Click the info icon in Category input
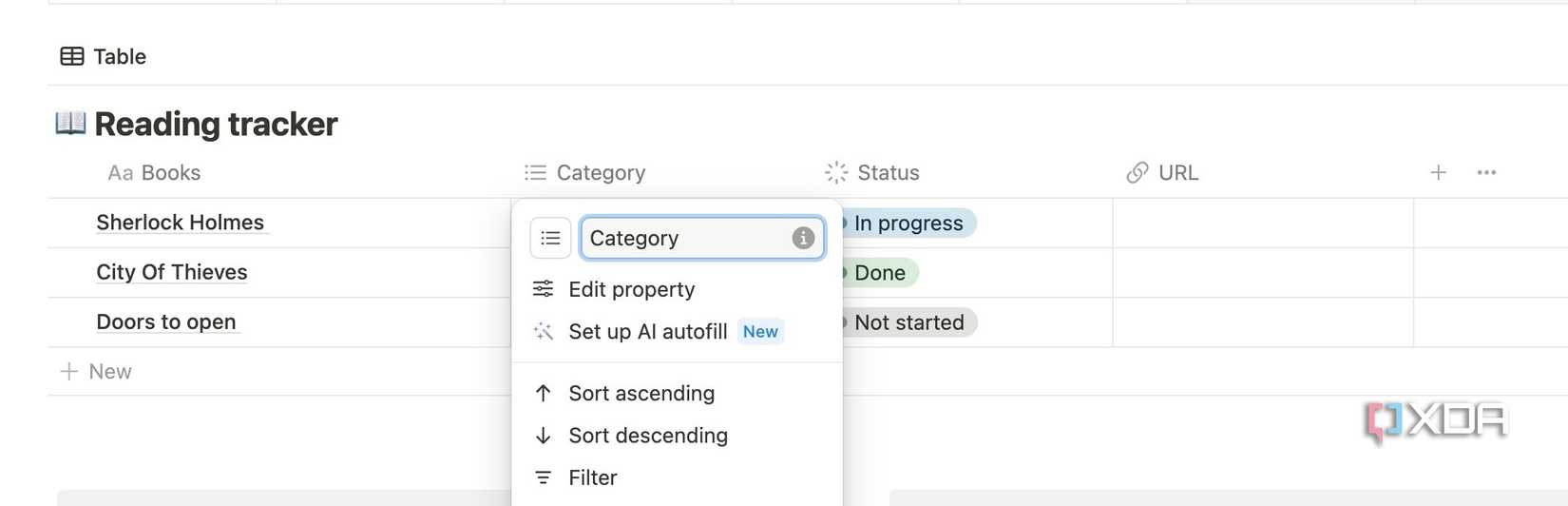This screenshot has width=1568, height=506. [803, 238]
